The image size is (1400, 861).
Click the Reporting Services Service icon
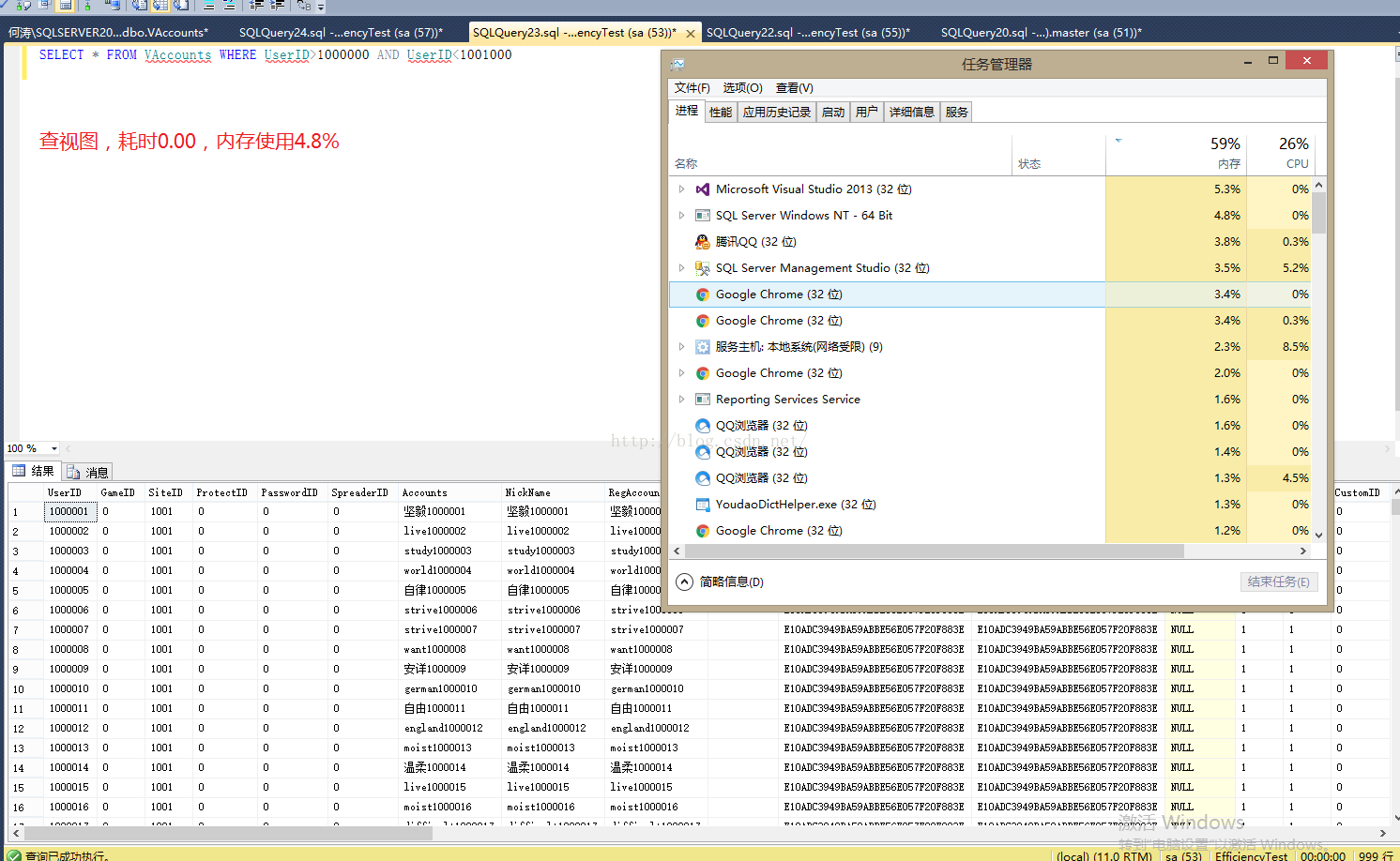point(702,400)
